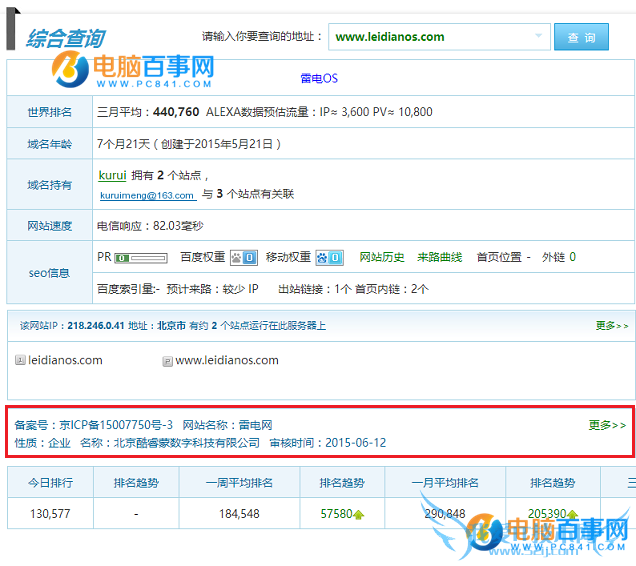The width and height of the screenshot is (636, 566).
Task: Click the 百度权重 paw rank icon
Action: coord(244,258)
